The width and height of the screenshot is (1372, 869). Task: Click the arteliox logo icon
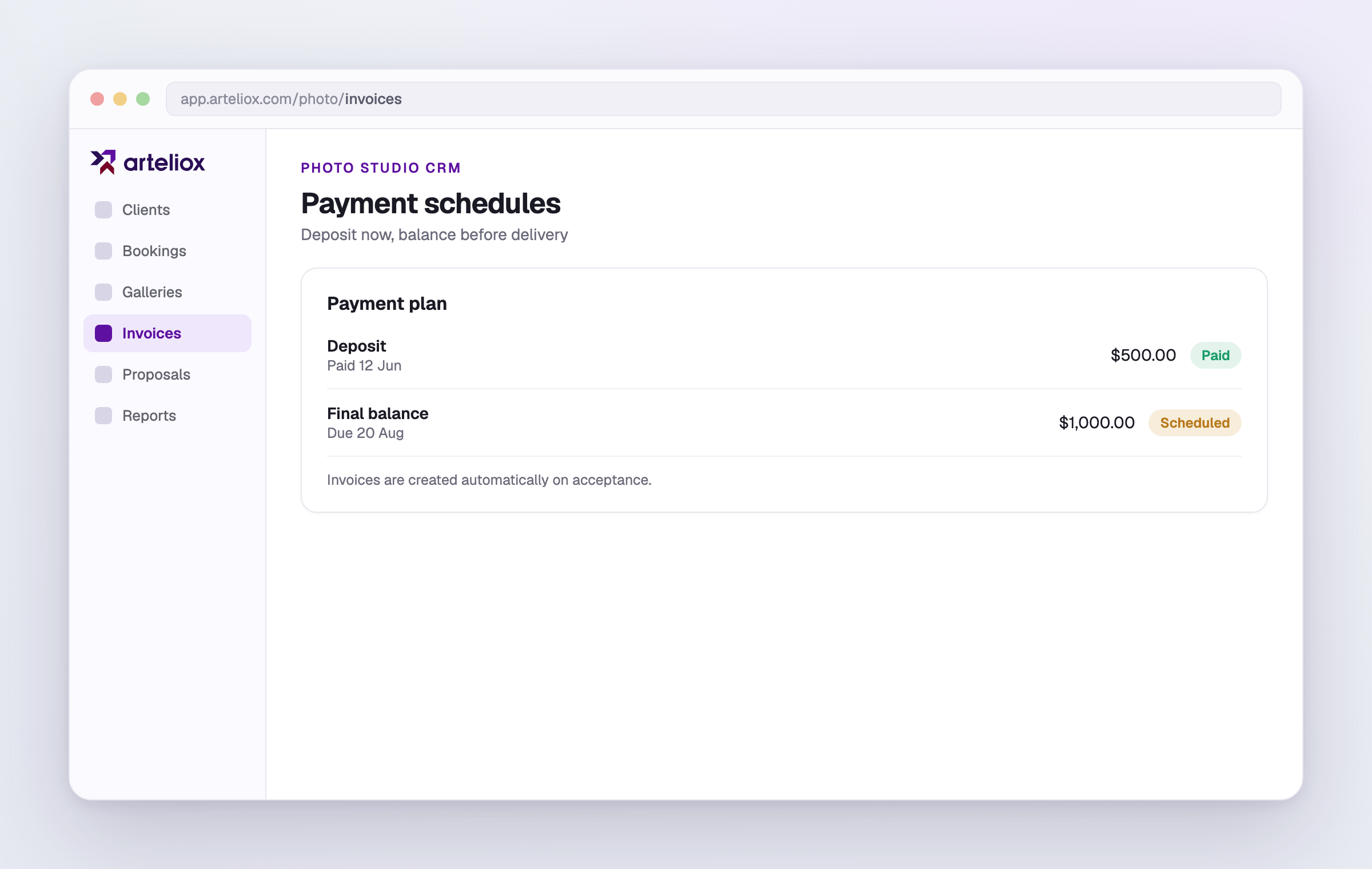(x=103, y=162)
